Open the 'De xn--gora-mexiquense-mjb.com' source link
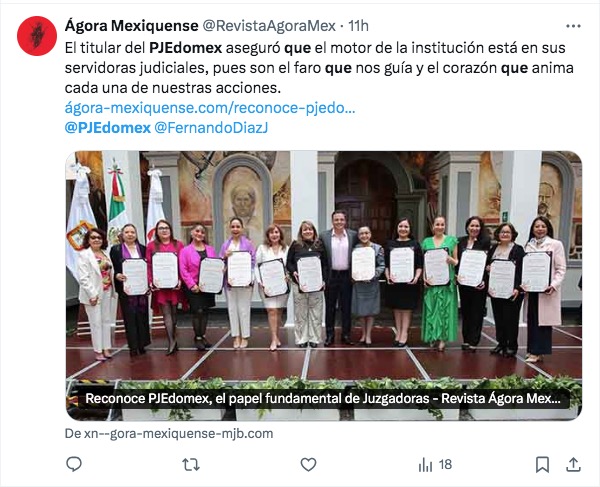The image size is (600, 487). click(169, 434)
